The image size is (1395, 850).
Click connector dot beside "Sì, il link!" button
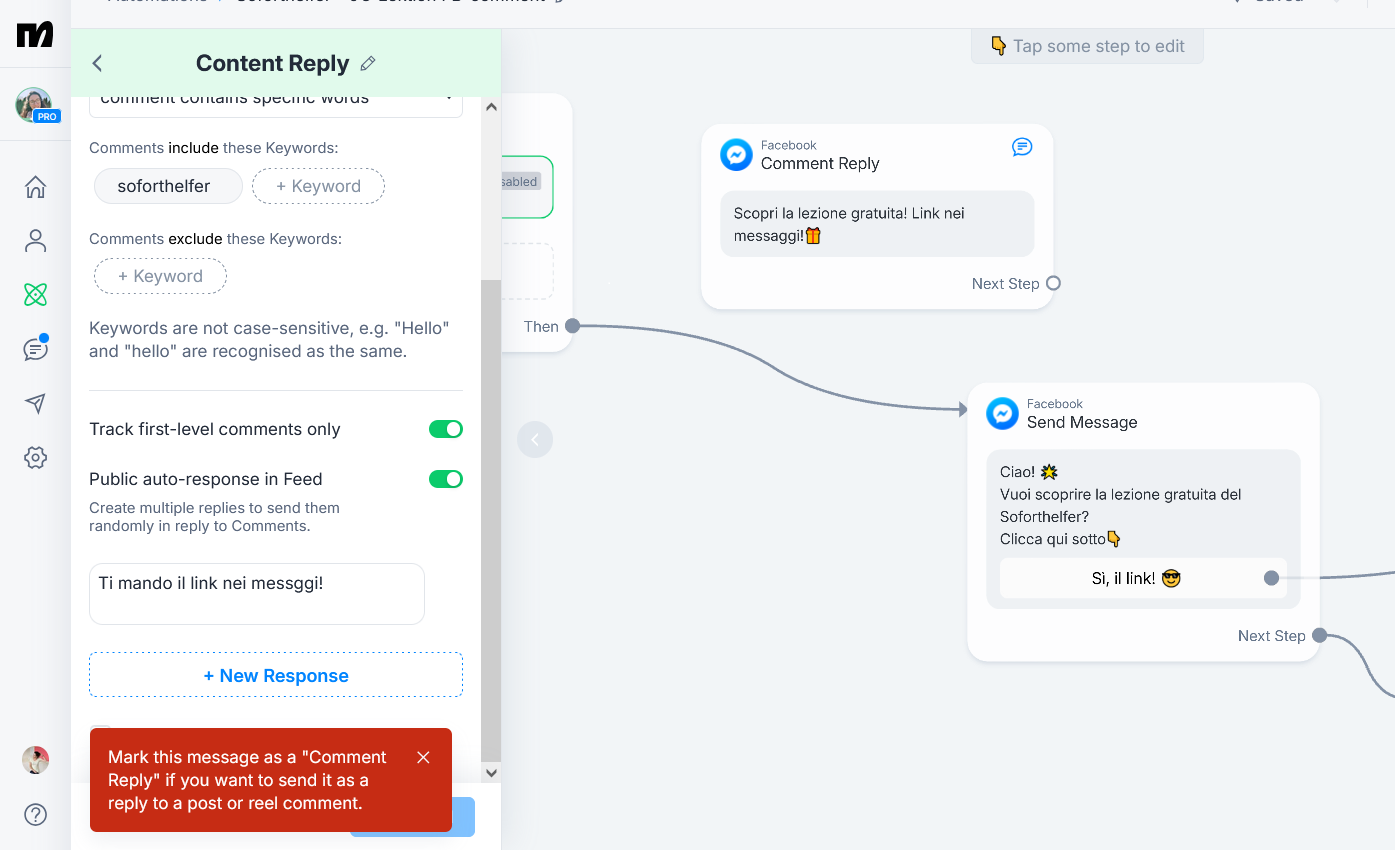tap(1271, 578)
